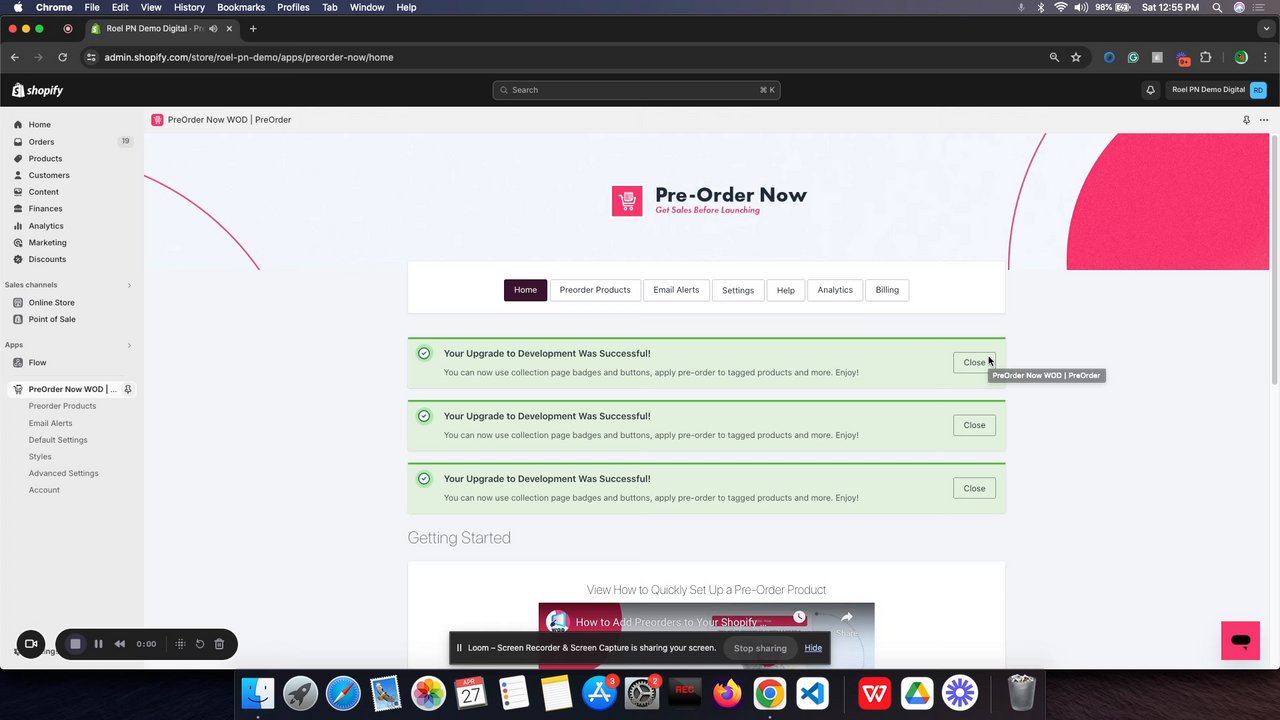Open a new Chrome tab
The height and width of the screenshot is (720, 1280).
(x=253, y=29)
